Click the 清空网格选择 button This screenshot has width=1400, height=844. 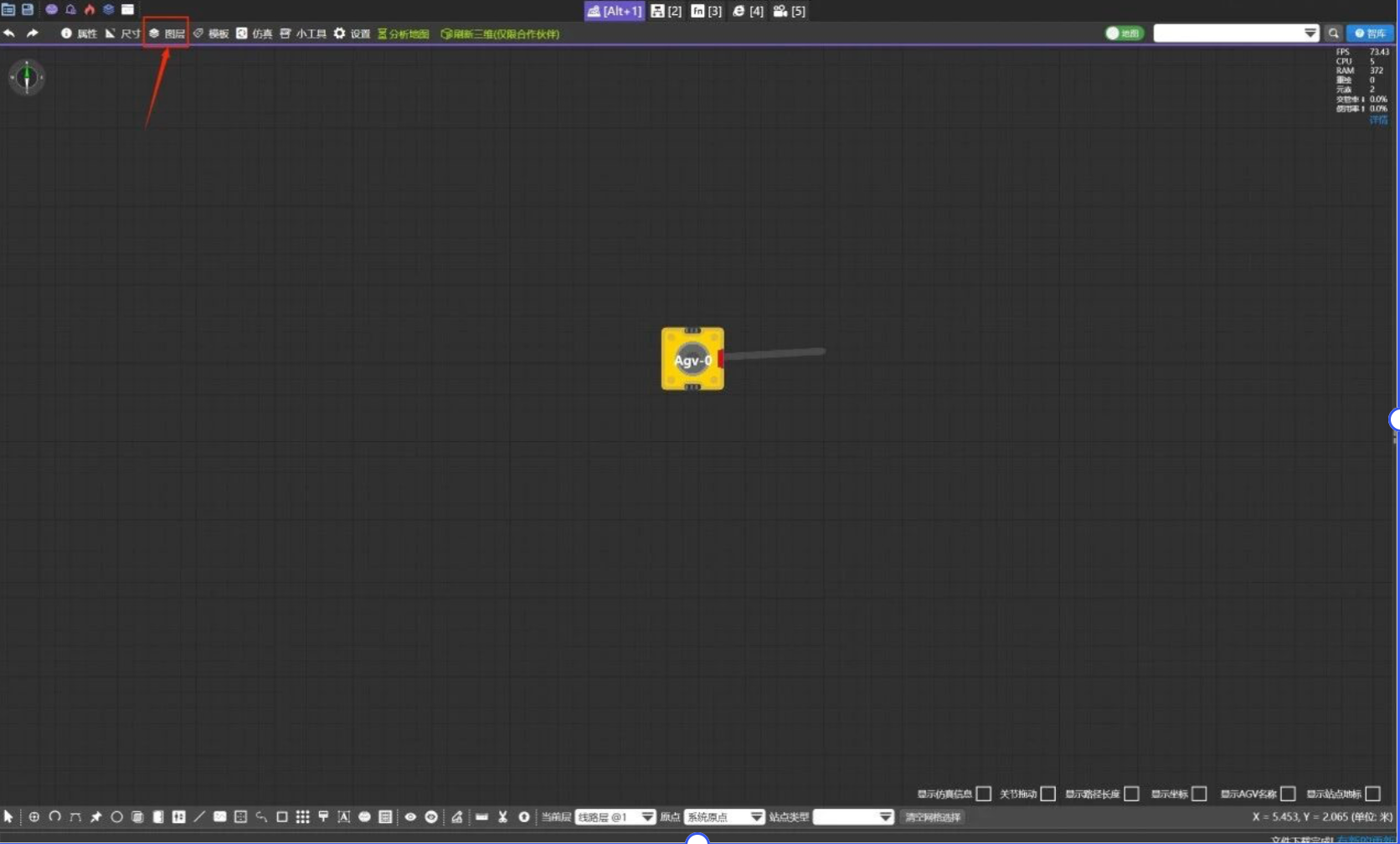[x=933, y=817]
